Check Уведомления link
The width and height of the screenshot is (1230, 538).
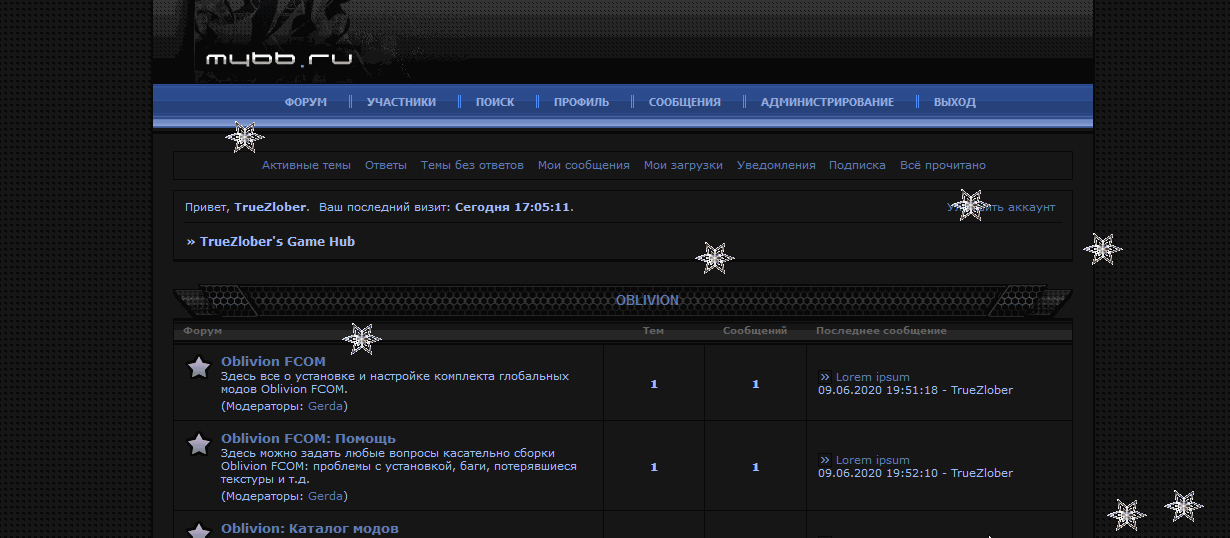click(x=776, y=166)
